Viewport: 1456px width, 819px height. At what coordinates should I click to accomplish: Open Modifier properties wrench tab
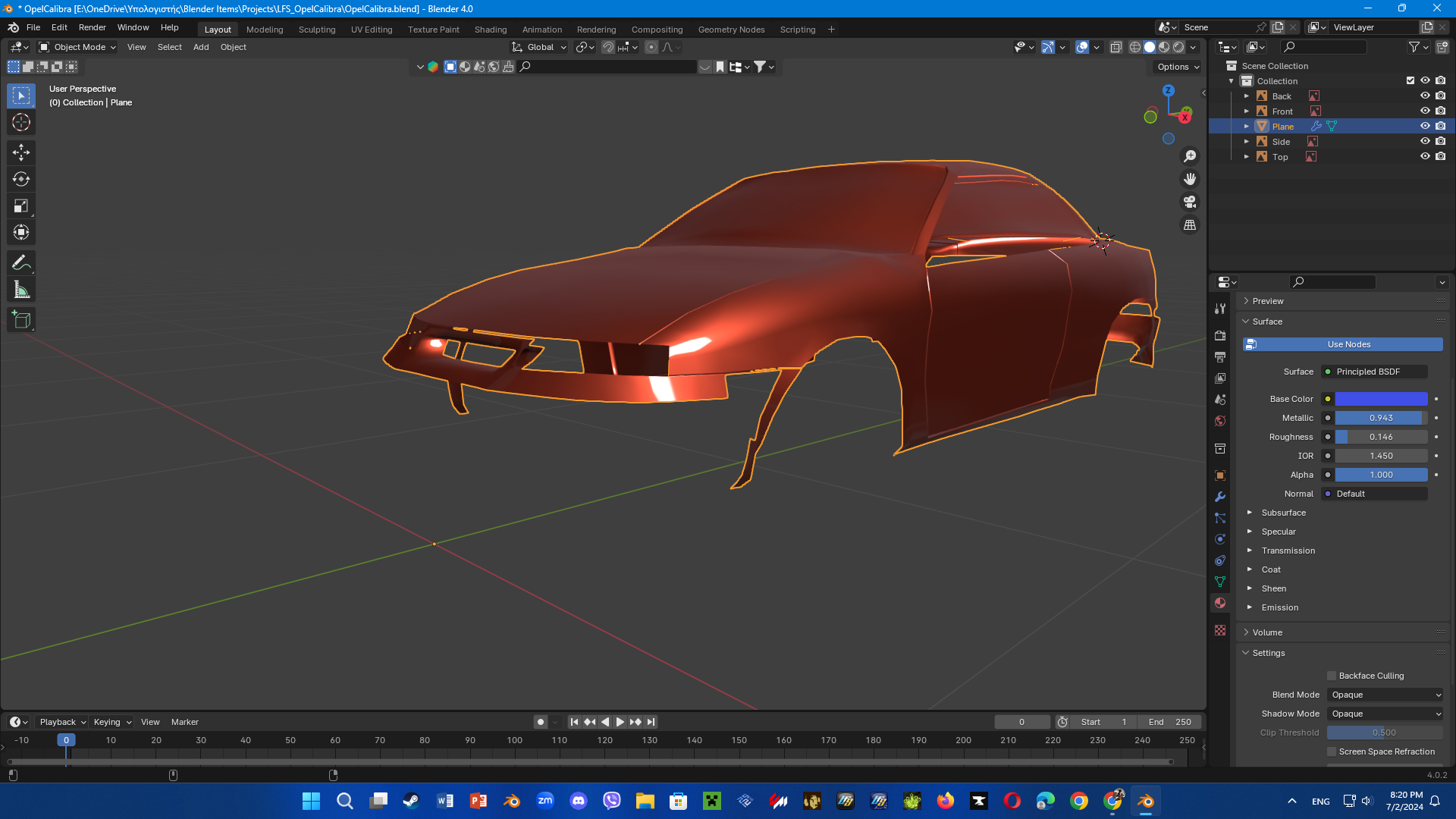(1220, 497)
